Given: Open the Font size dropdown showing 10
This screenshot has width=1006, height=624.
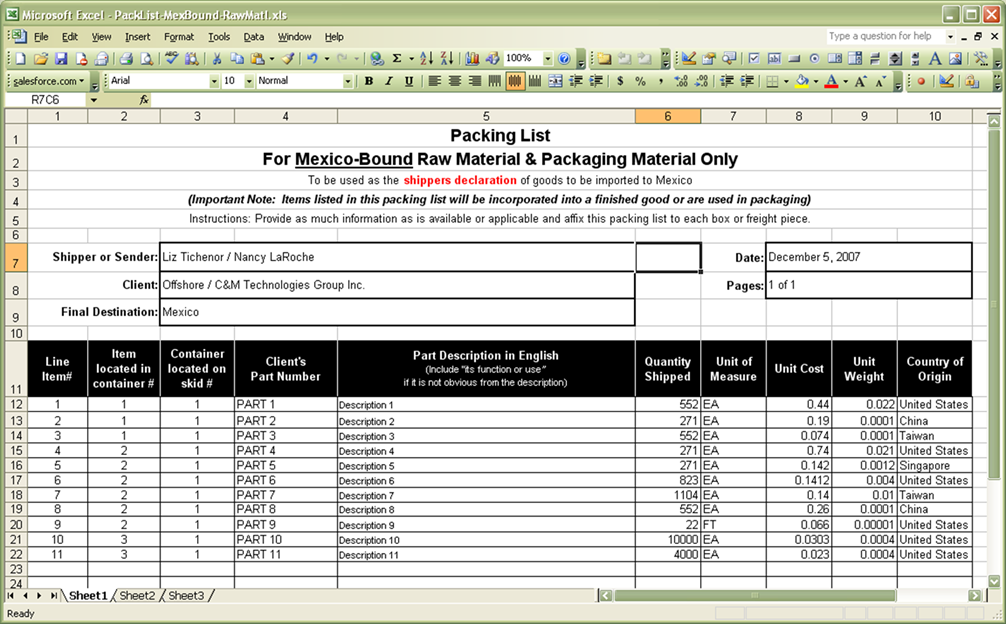Looking at the screenshot, I should click(249, 81).
